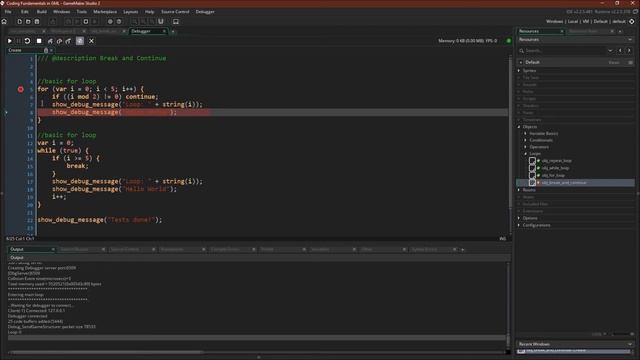Toggle the real-time update debugger button
Image resolution: width=640 pixels, height=360 pixels.
pos(80,41)
